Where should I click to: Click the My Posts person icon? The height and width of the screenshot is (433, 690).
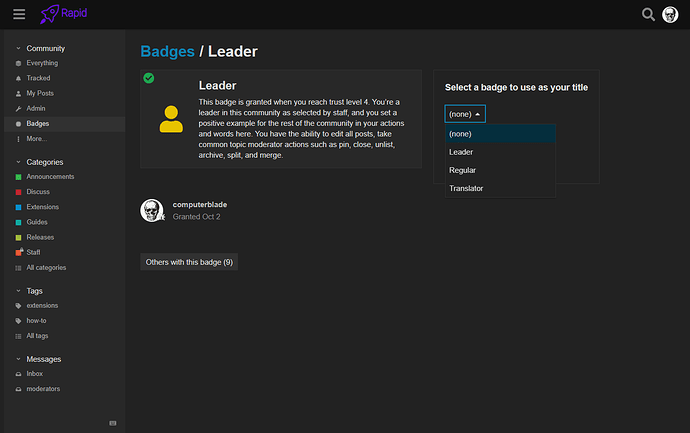click(x=18, y=94)
